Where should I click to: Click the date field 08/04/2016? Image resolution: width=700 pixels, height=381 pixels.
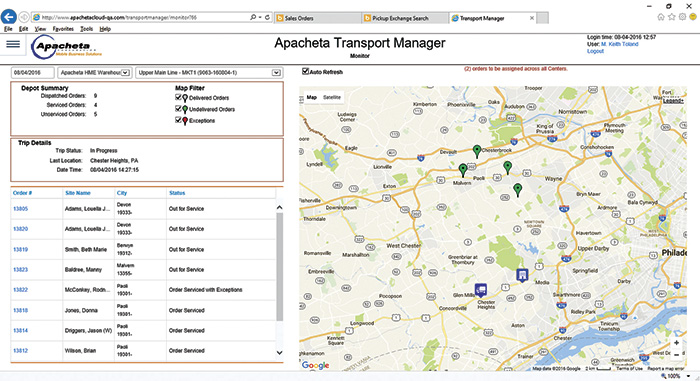[x=33, y=72]
